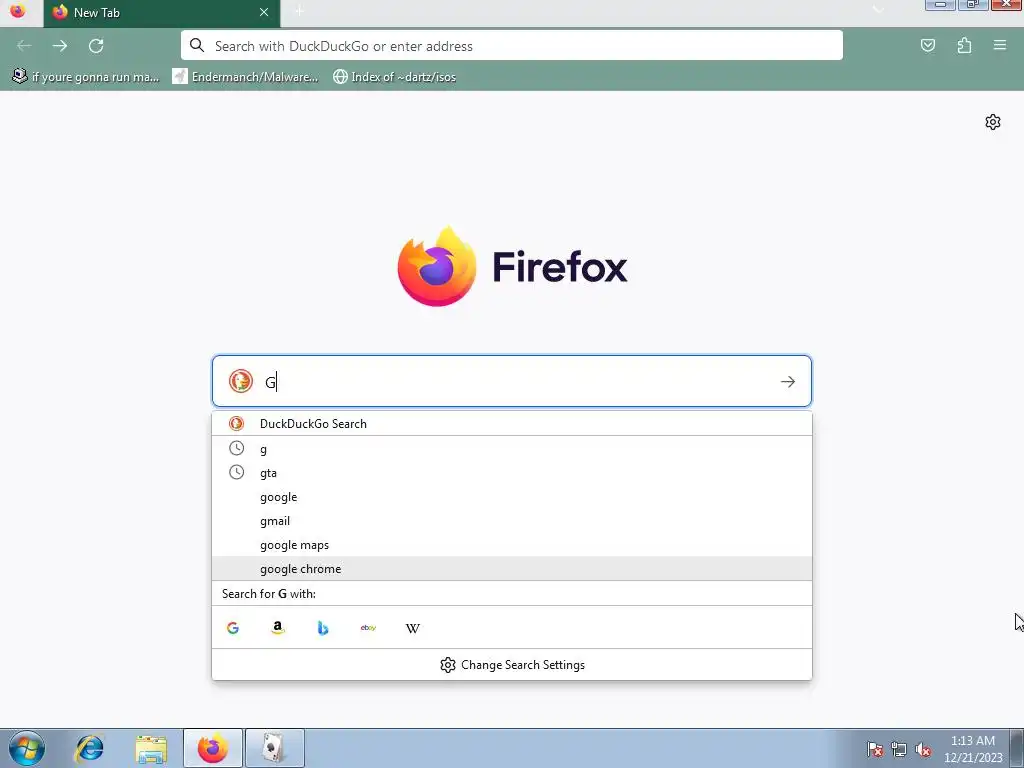
Task: Open the Windows Start button
Action: (x=27, y=748)
